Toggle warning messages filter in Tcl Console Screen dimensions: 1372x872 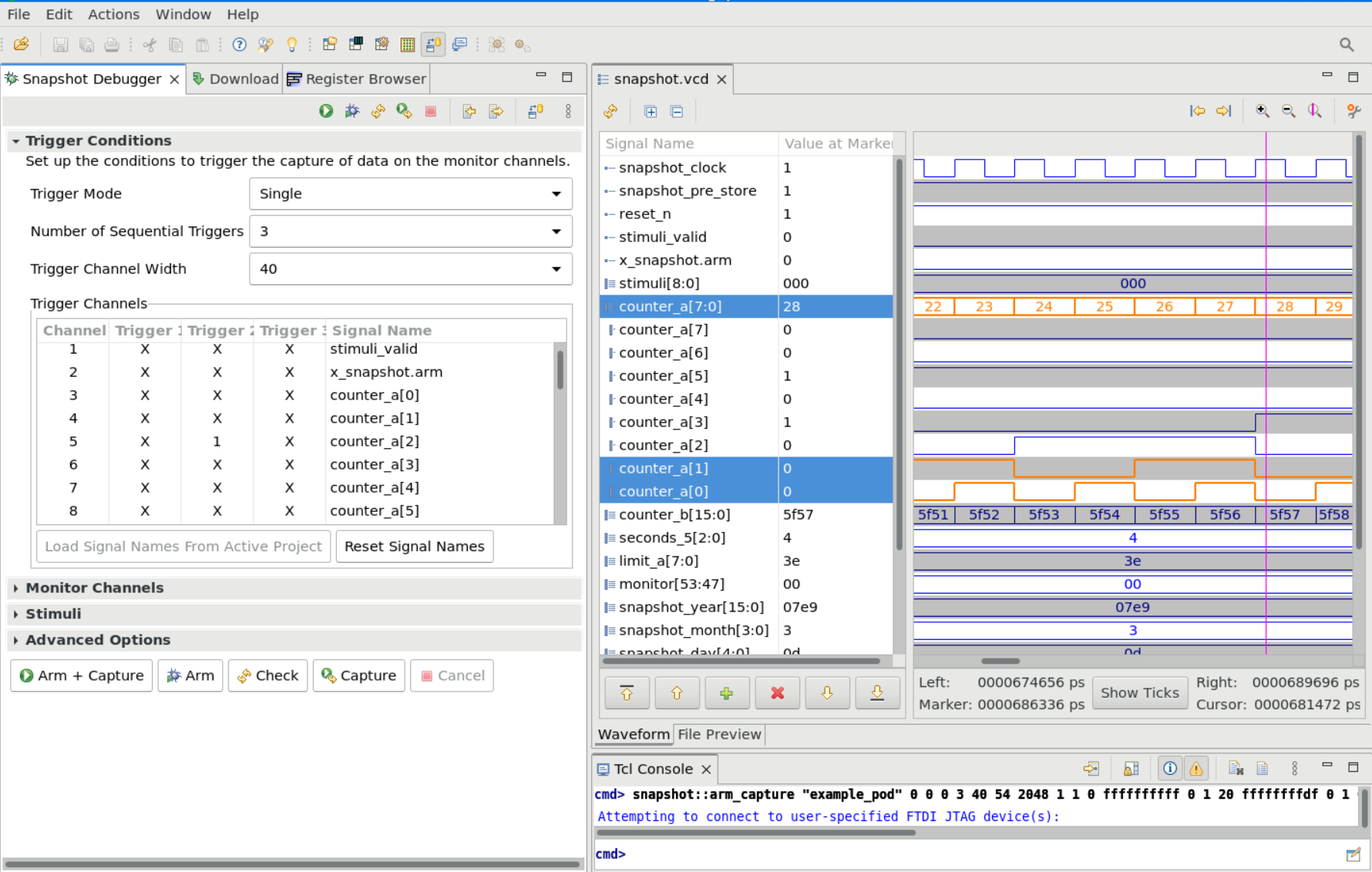1196,769
